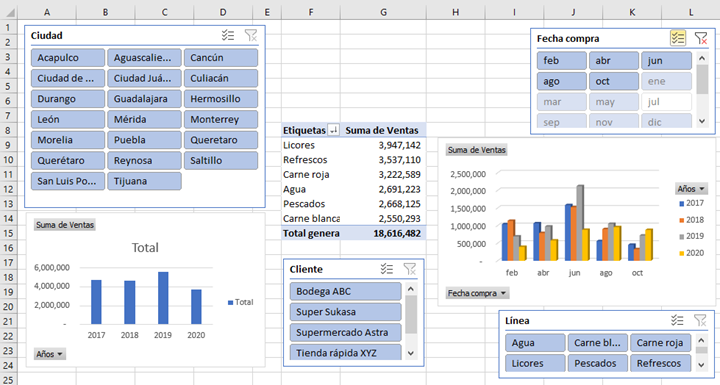The image size is (720, 385).
Task: Select Hermosillo city button
Action: [x=221, y=99]
